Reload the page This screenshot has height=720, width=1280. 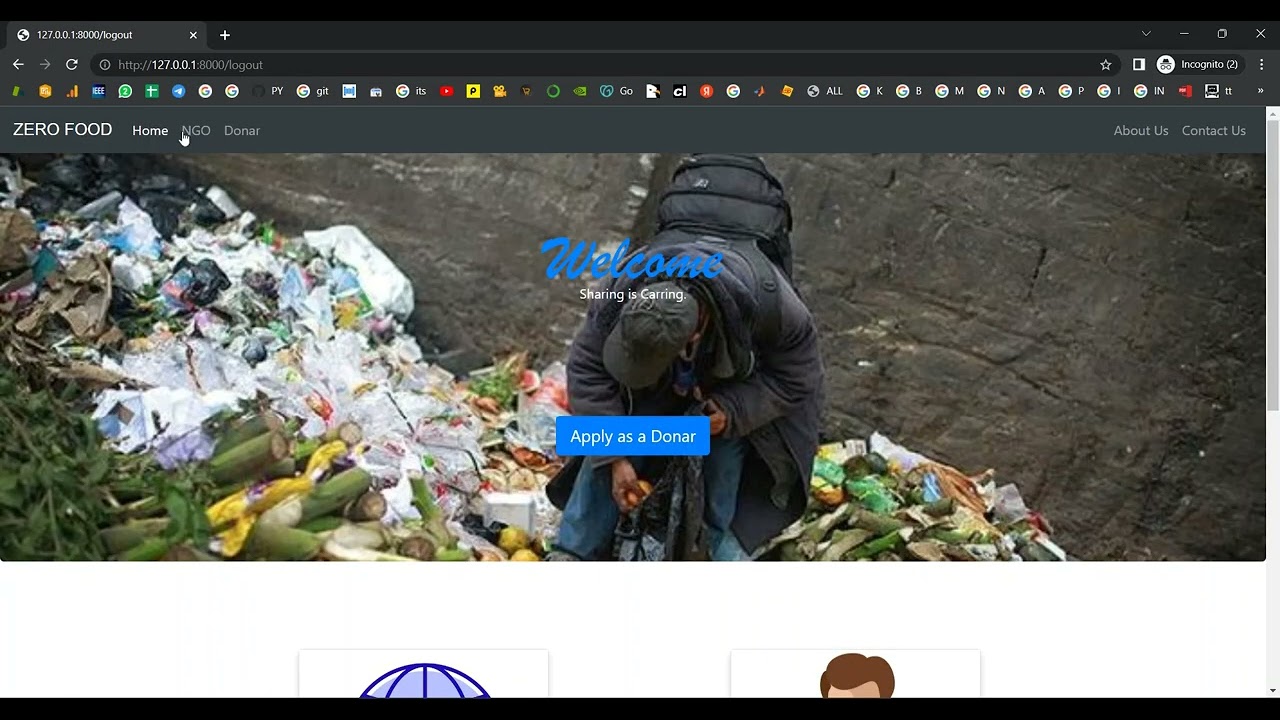(x=72, y=65)
